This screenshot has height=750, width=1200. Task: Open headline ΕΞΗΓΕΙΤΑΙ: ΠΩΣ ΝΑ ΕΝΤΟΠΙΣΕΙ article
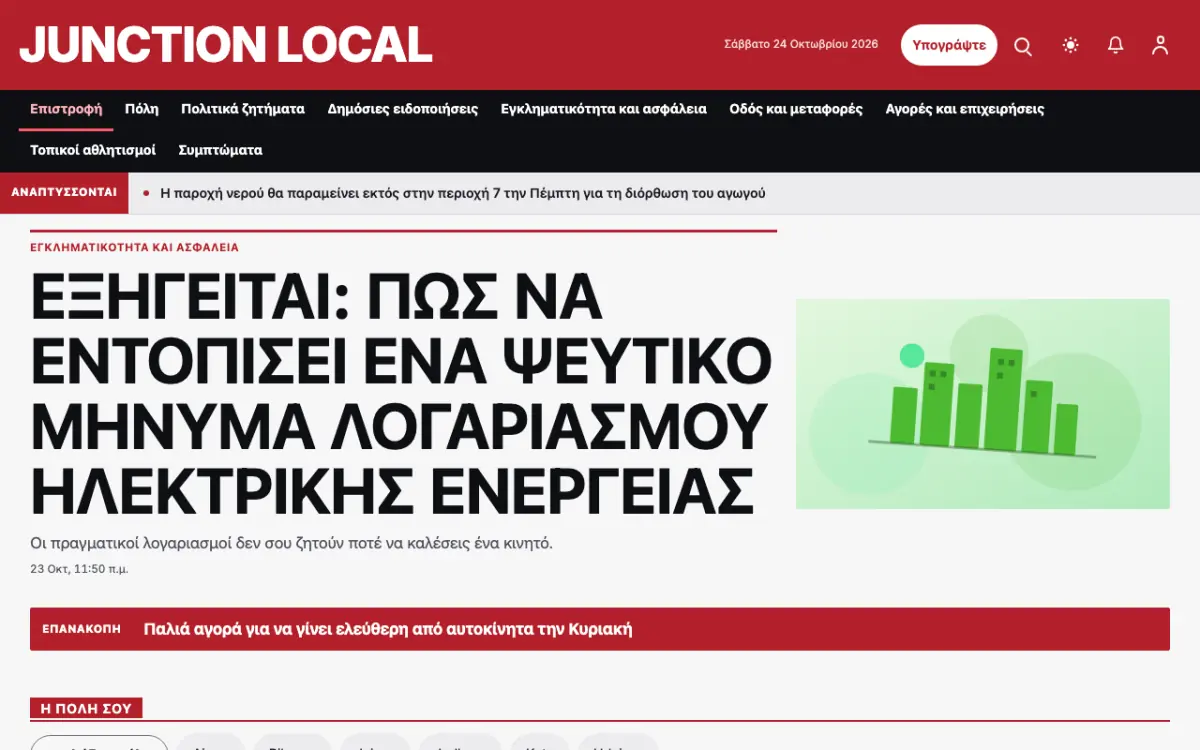(x=401, y=393)
